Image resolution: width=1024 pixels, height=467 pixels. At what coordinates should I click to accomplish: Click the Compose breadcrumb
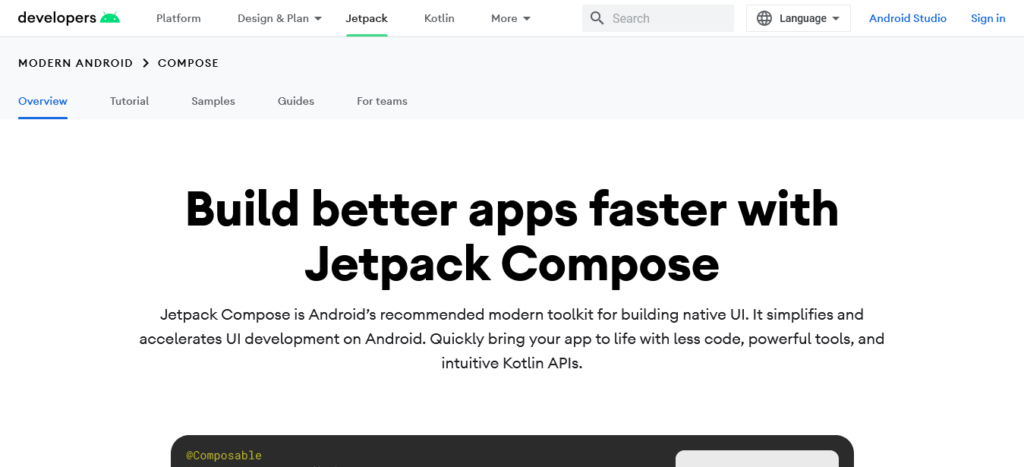point(188,63)
